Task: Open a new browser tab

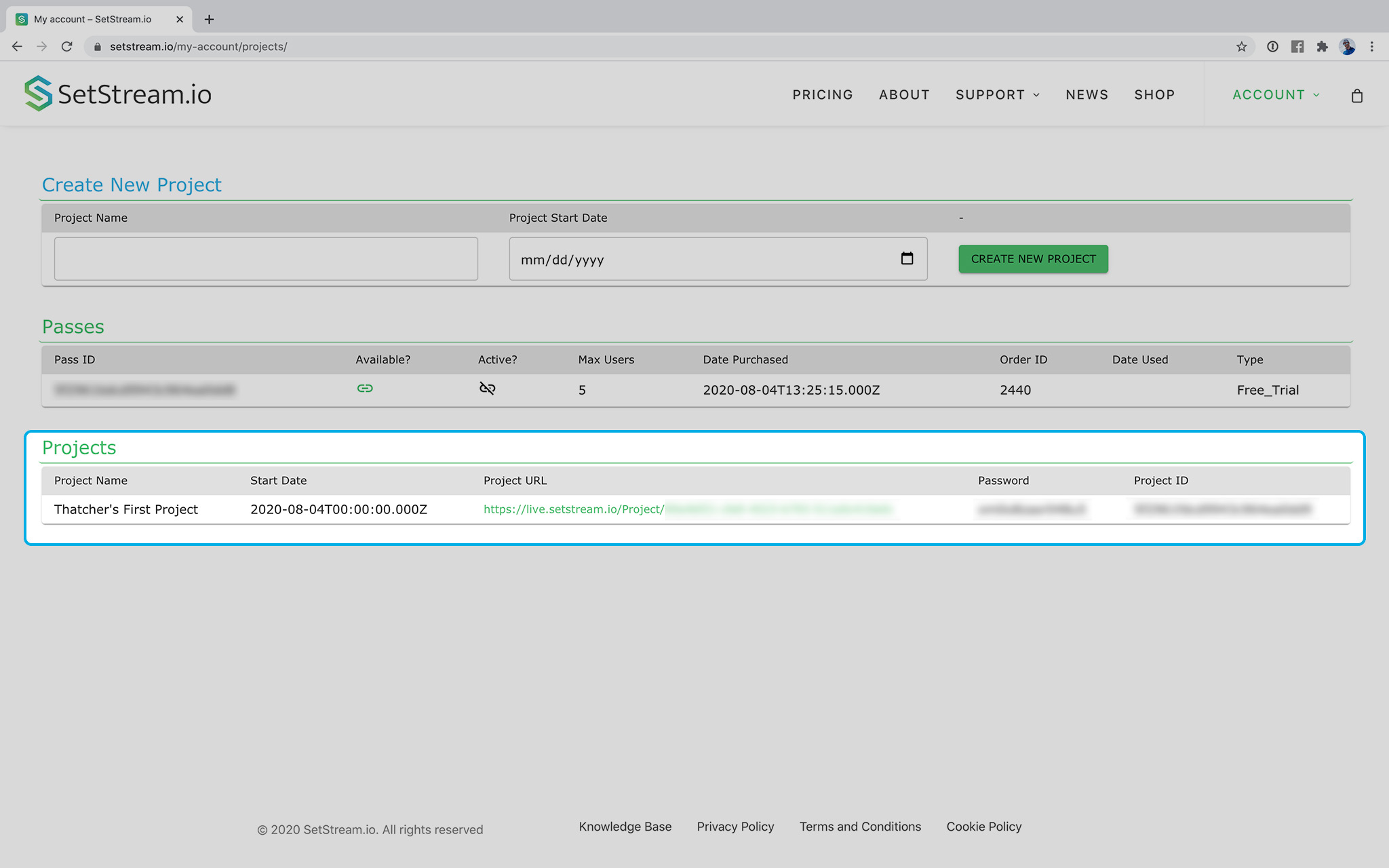Action: pyautogui.click(x=209, y=19)
